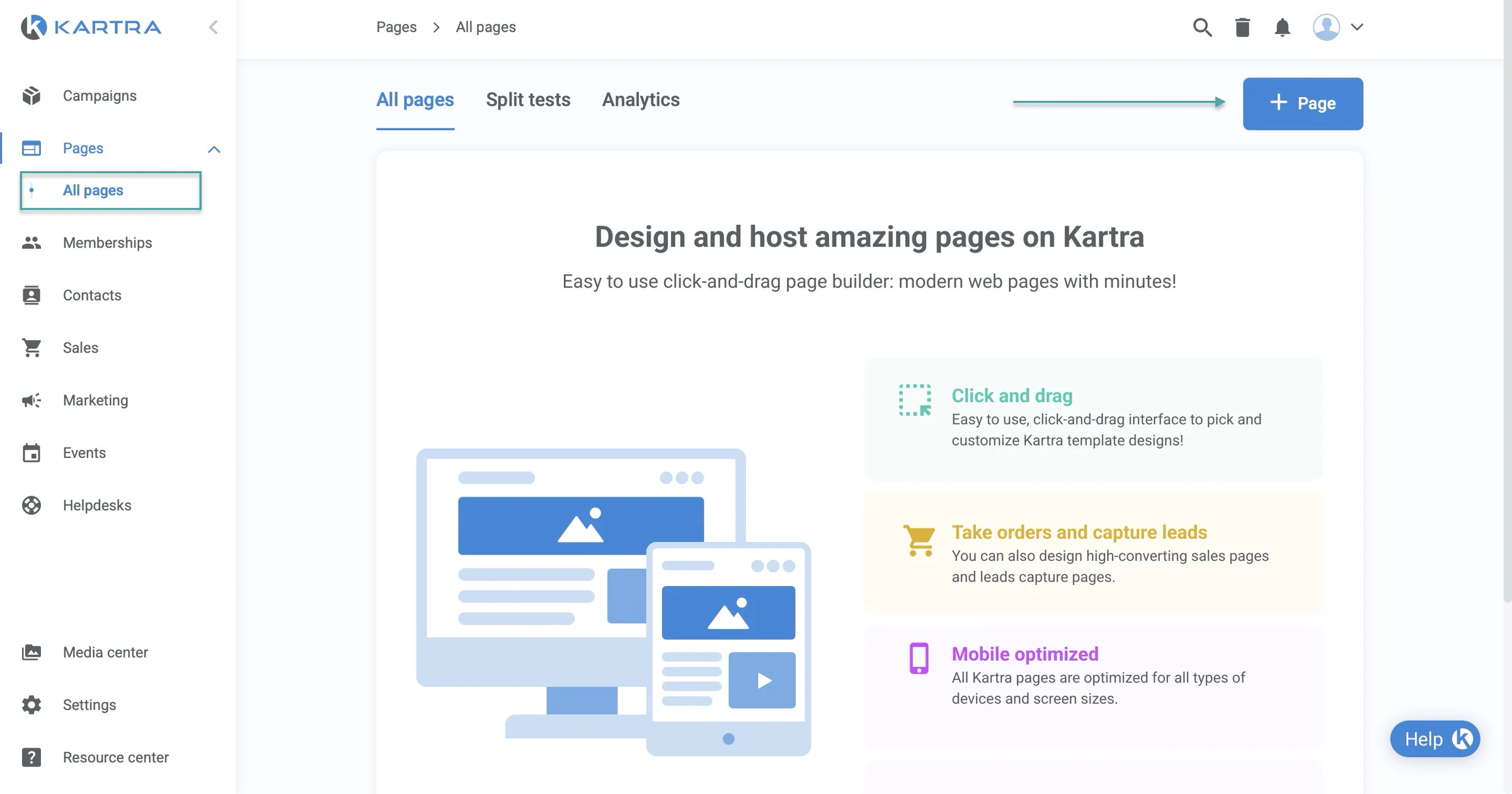Screen dimensions: 1512x794
Task: Click the Click and drag feature heading
Action: [x=1012, y=396]
